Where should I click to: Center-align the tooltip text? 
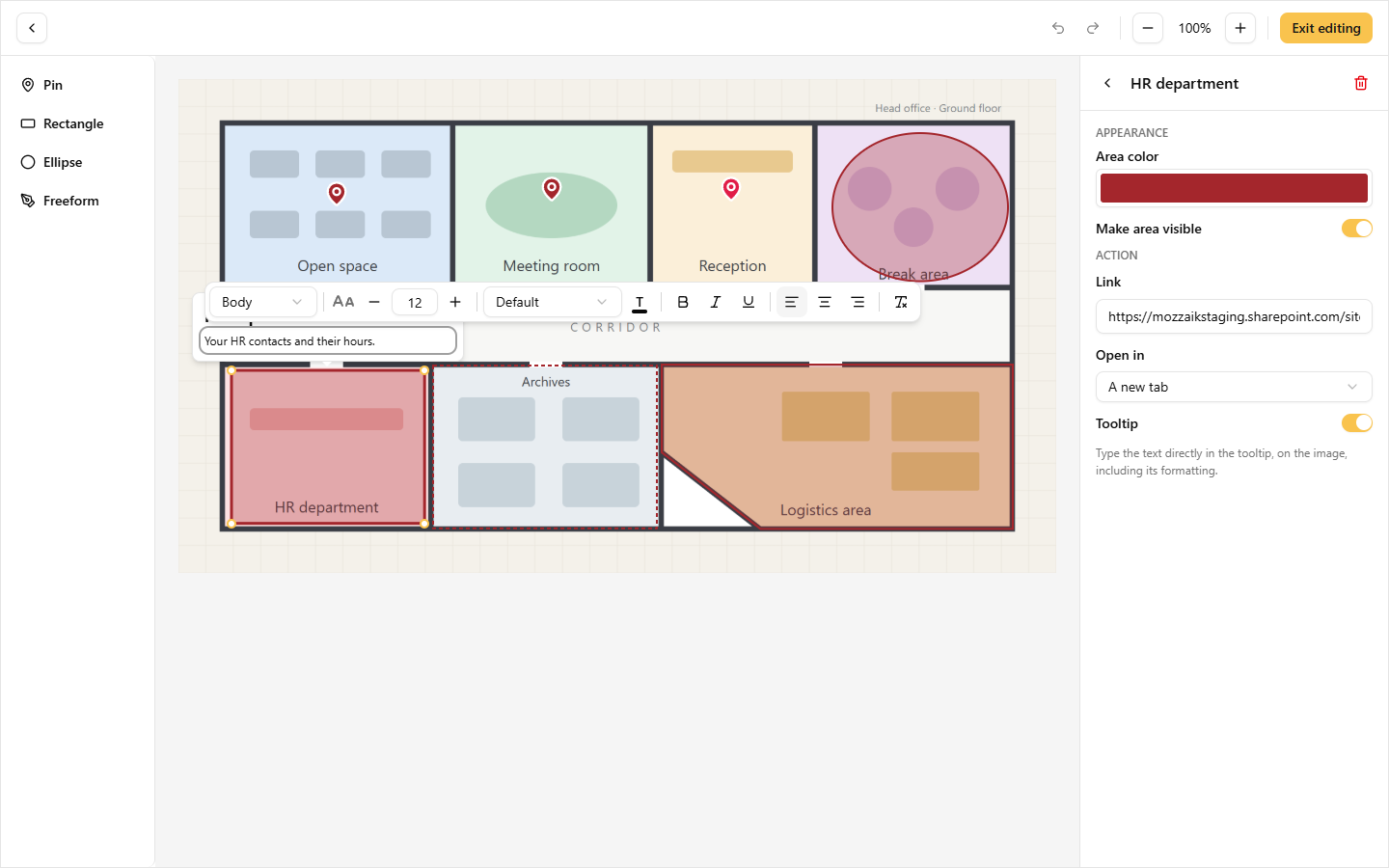tap(825, 302)
